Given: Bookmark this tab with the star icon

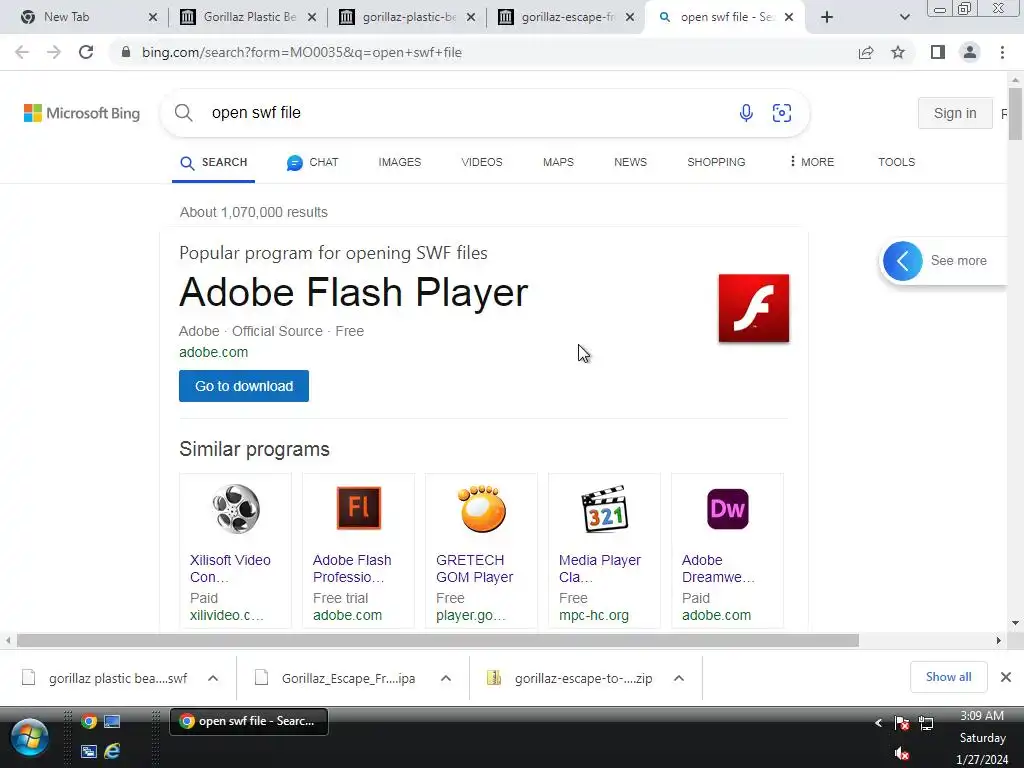Looking at the screenshot, I should [898, 52].
